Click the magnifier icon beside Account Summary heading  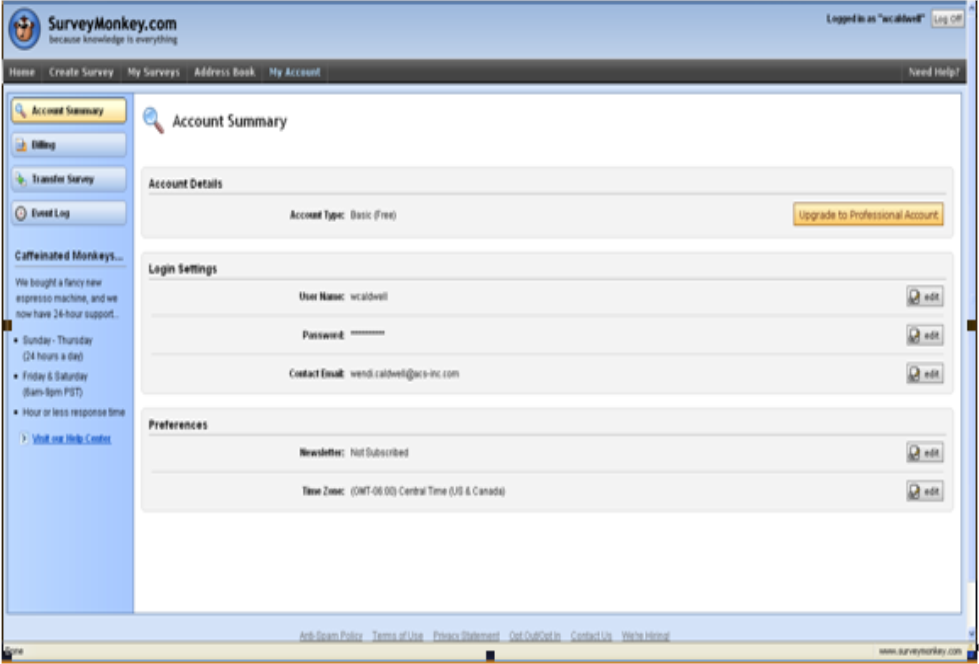pyautogui.click(x=153, y=121)
